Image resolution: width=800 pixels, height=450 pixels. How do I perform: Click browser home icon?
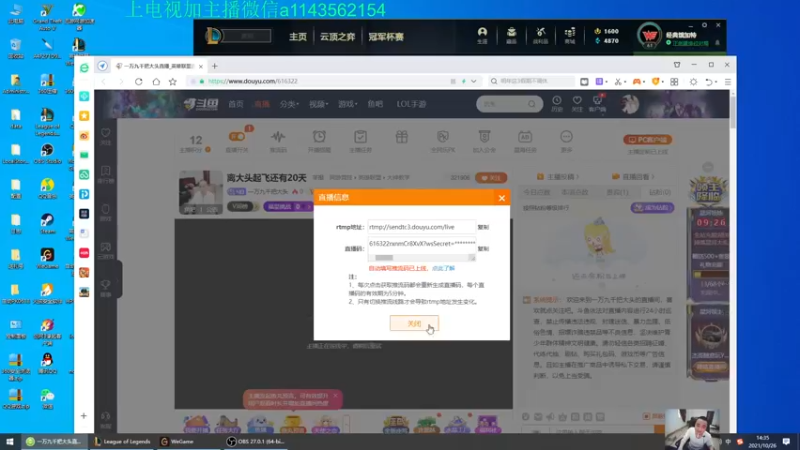156,82
